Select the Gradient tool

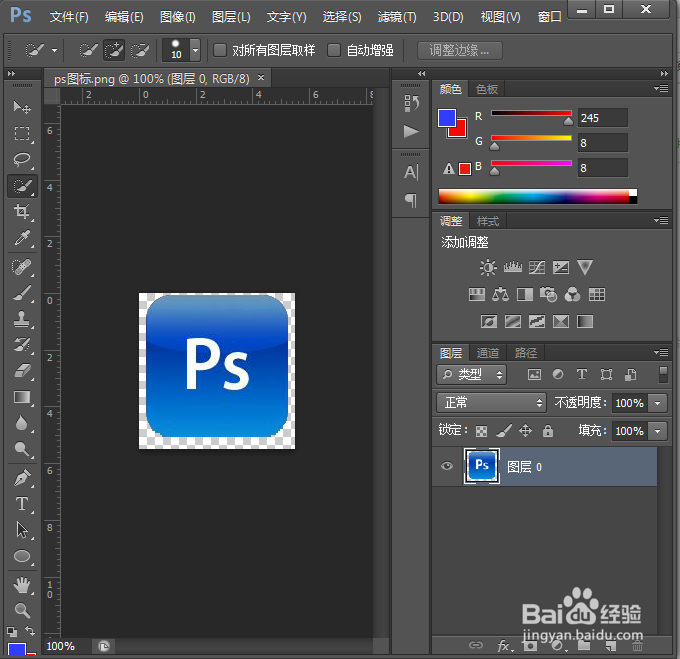tap(22, 397)
